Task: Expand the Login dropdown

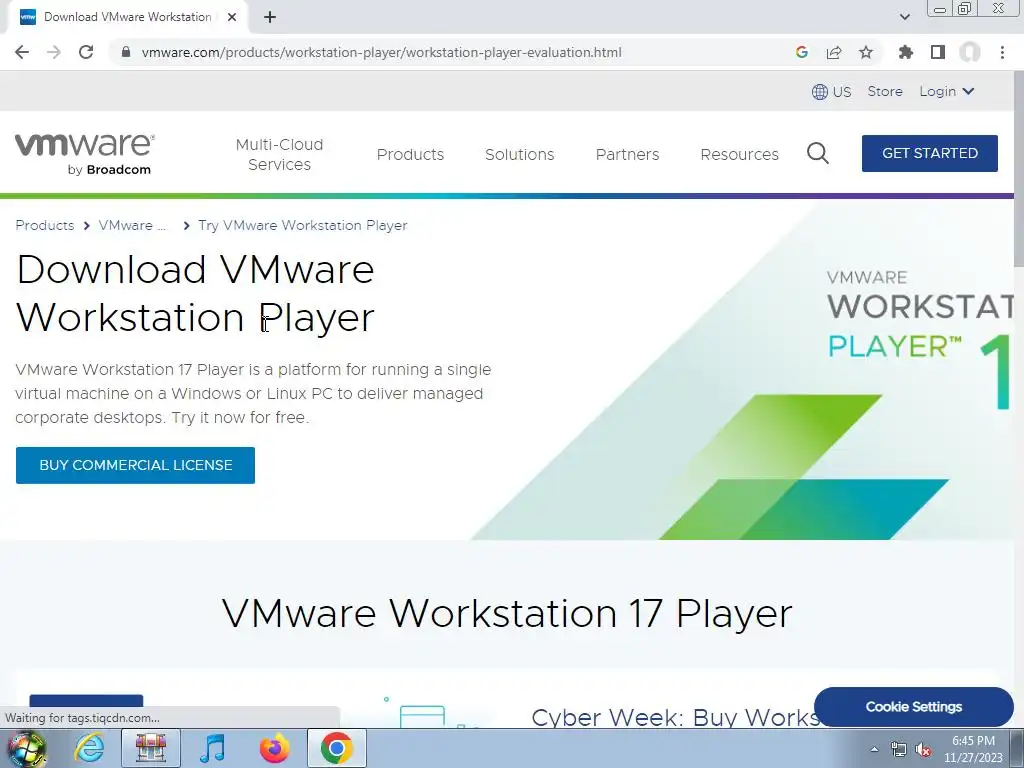Action: [x=947, y=91]
